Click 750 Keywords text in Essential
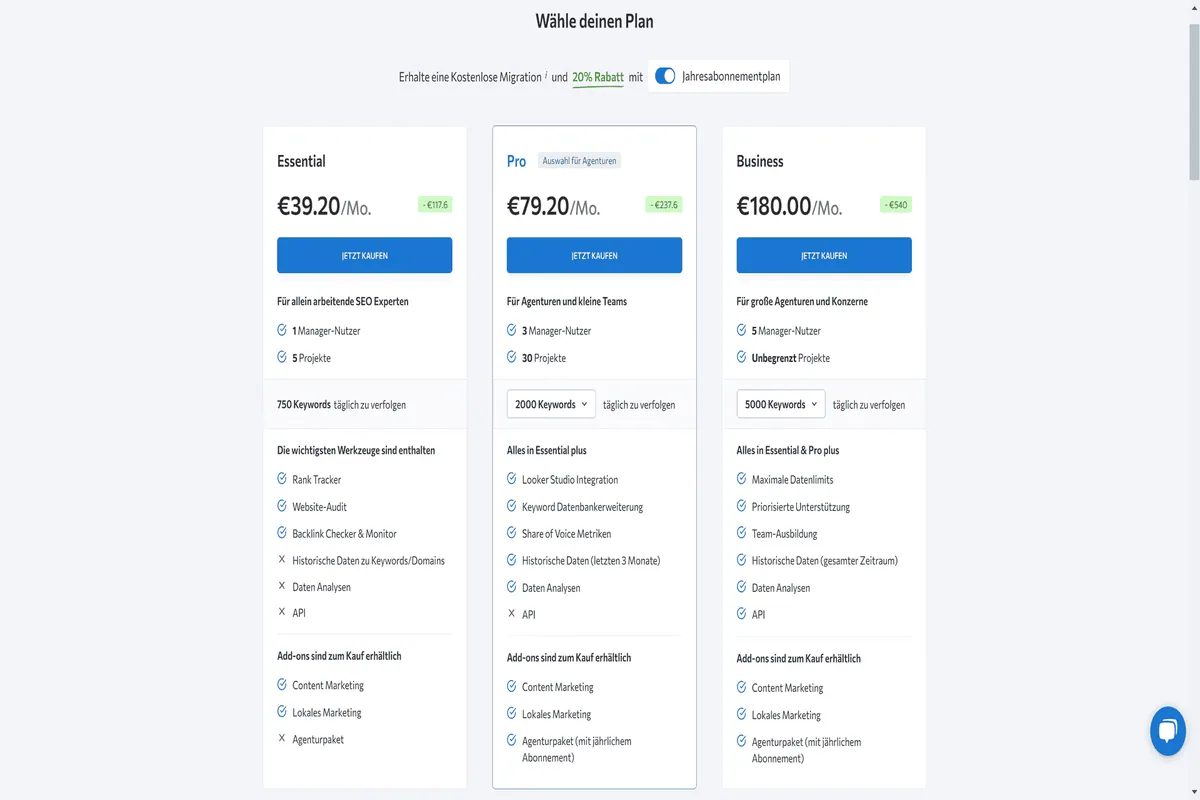Viewport: 1200px width, 800px height. coord(304,405)
